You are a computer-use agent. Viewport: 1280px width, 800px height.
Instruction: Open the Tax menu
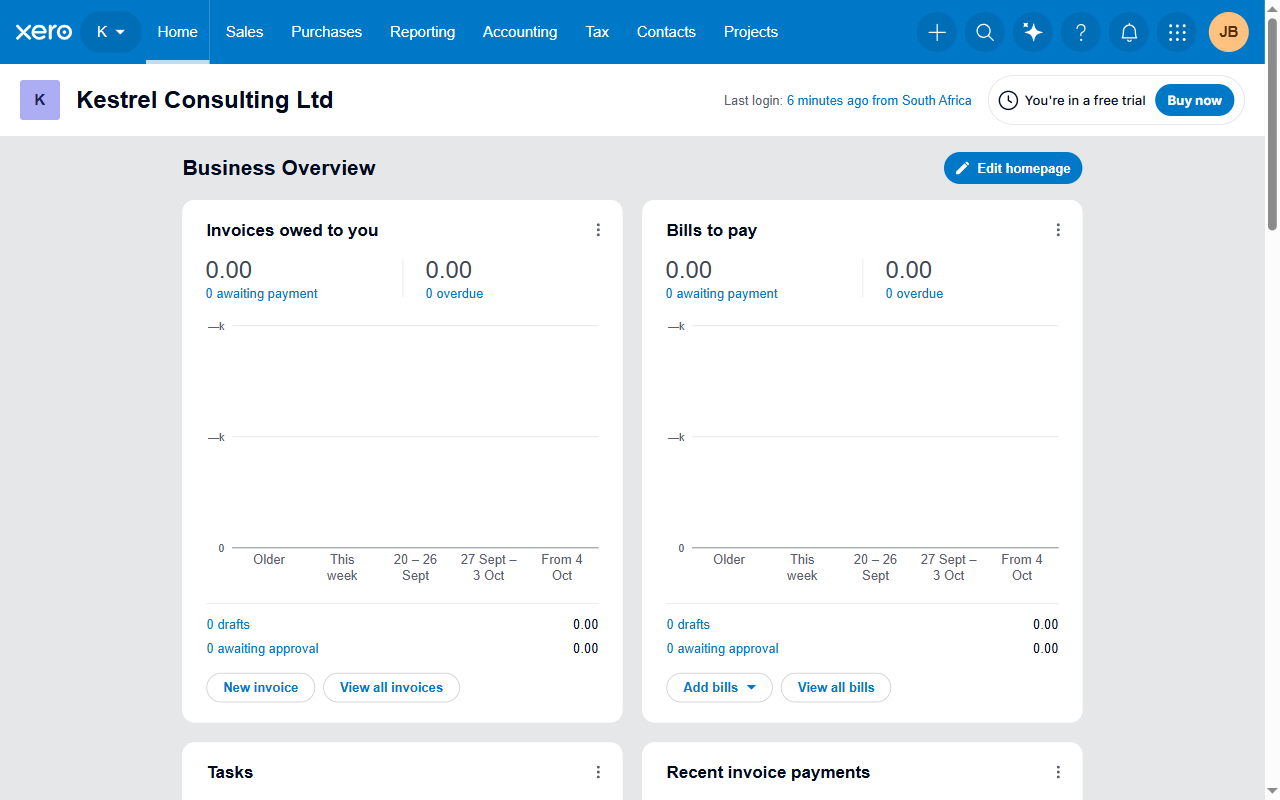(x=597, y=32)
